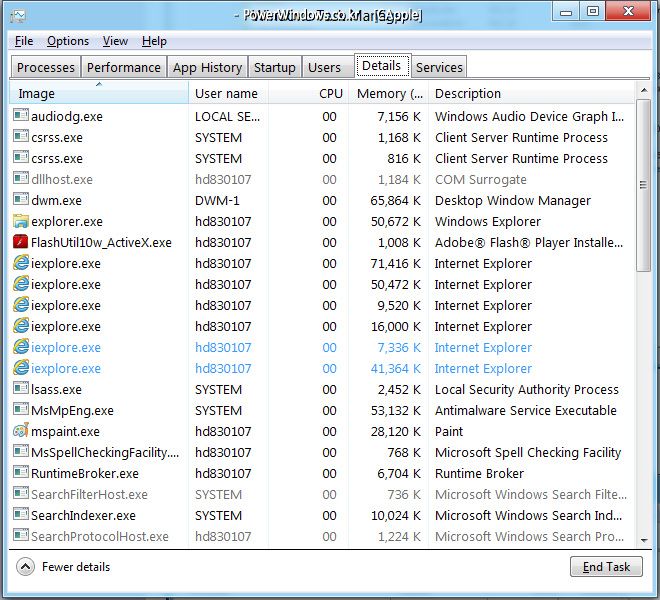
Task: Open the Options menu
Action: (x=68, y=41)
